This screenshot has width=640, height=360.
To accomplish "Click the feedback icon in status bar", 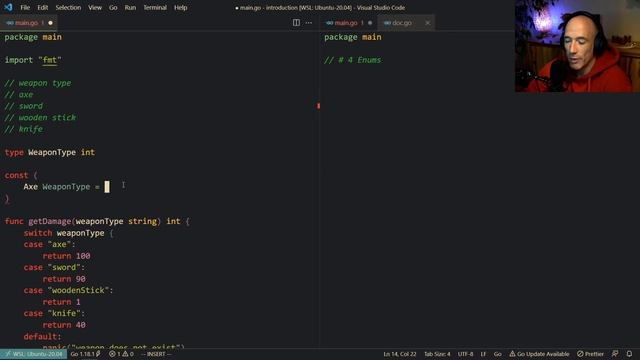I will pyautogui.click(x=615, y=354).
